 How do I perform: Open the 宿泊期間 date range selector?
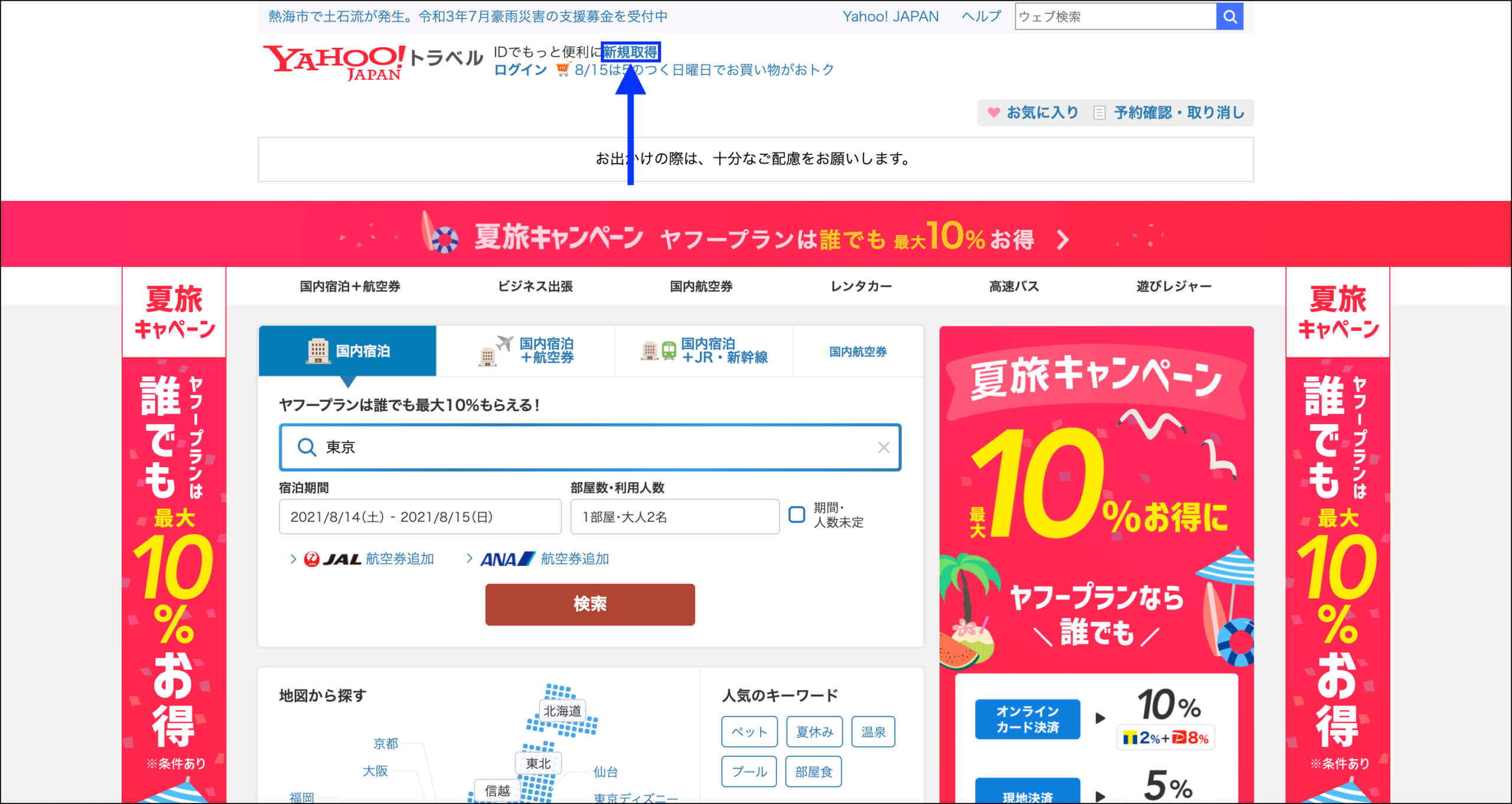coord(420,517)
